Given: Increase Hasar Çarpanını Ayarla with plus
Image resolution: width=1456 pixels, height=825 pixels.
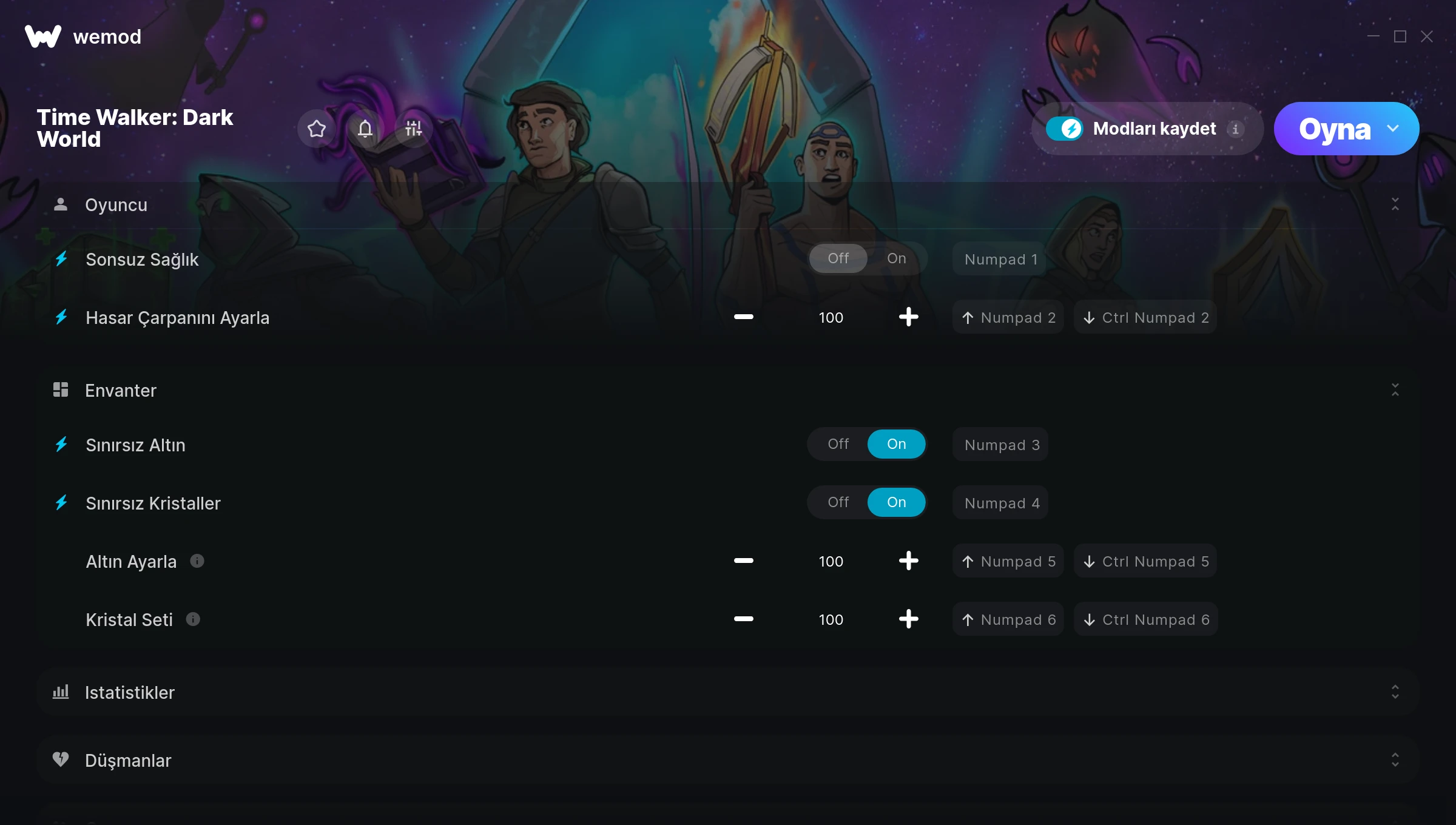Looking at the screenshot, I should pos(908,317).
